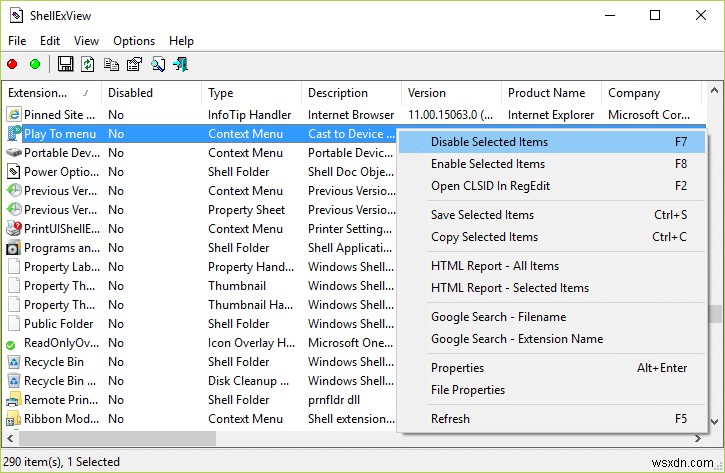The height and width of the screenshot is (473, 725).
Task: Click the Save floppy disk toolbar icon
Action: 65,64
